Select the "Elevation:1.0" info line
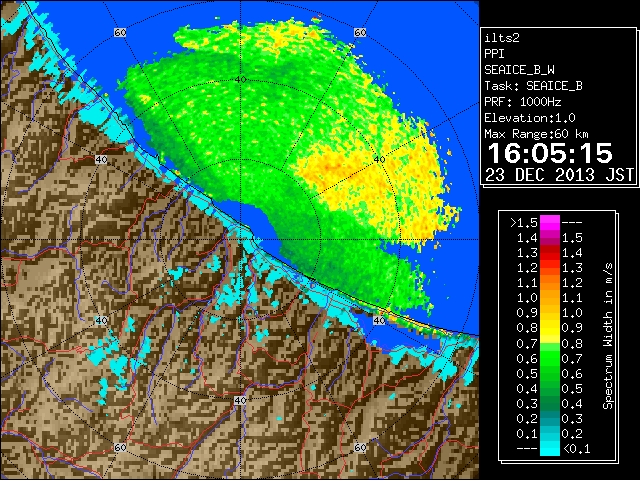Screen dimensions: 640x480 [530, 118]
